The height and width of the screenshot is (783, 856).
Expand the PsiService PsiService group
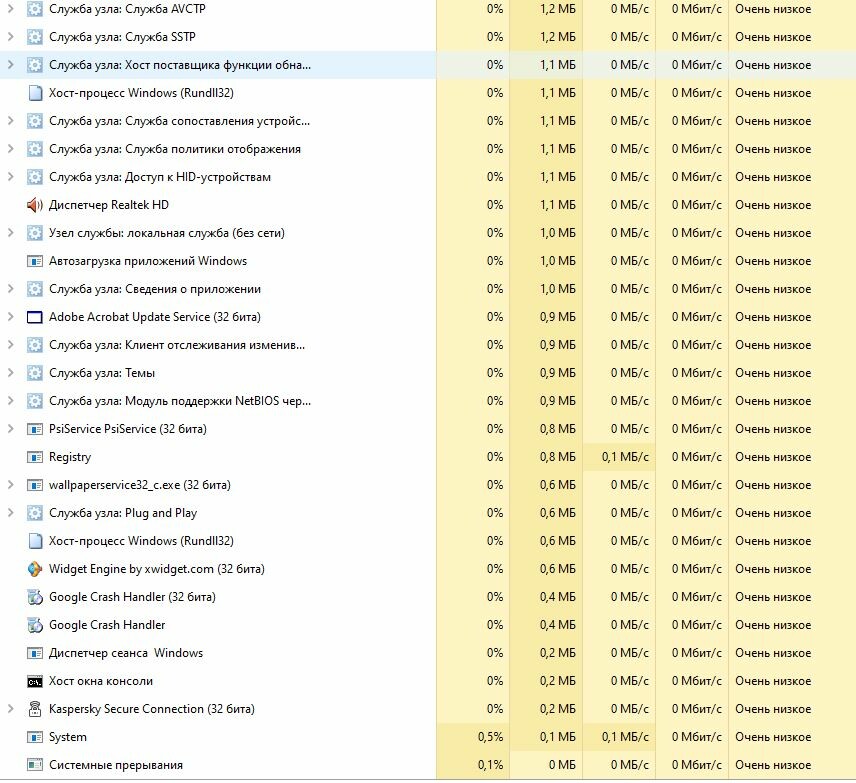pyautogui.click(x=10, y=429)
